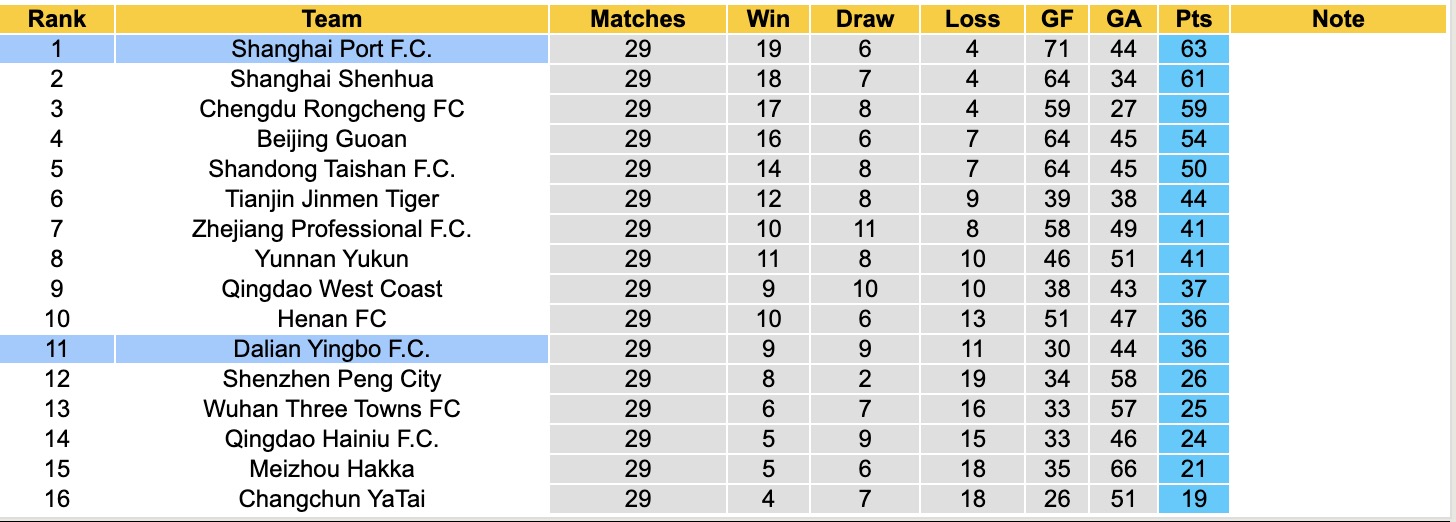
Task: Sort by the Matches column header
Action: pyautogui.click(x=638, y=19)
